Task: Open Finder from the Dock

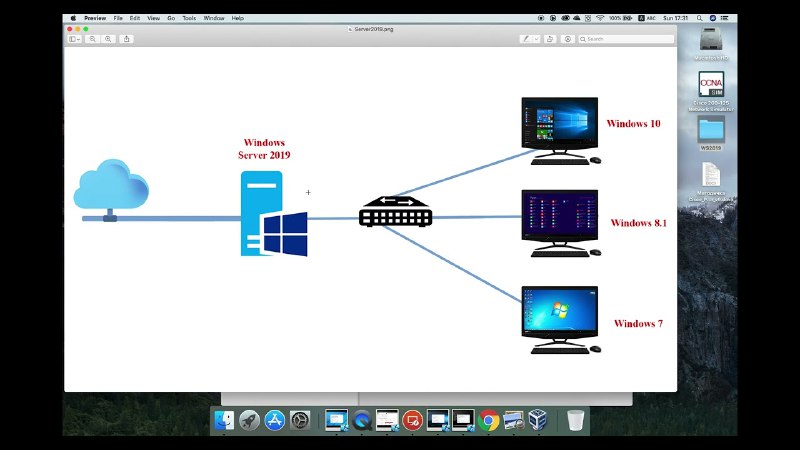Action: click(x=224, y=420)
